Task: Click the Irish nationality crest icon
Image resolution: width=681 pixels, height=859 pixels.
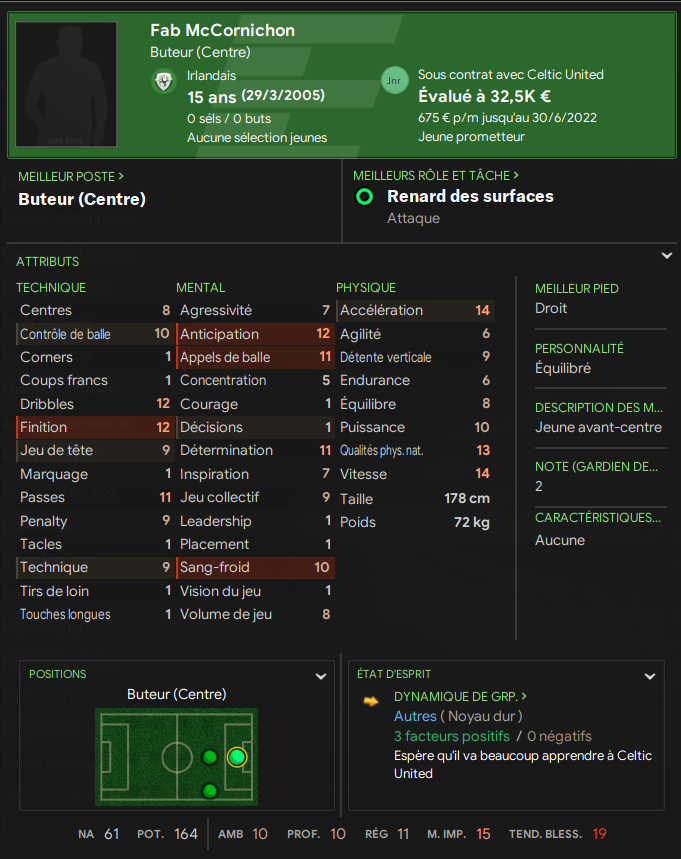Action: (x=164, y=82)
